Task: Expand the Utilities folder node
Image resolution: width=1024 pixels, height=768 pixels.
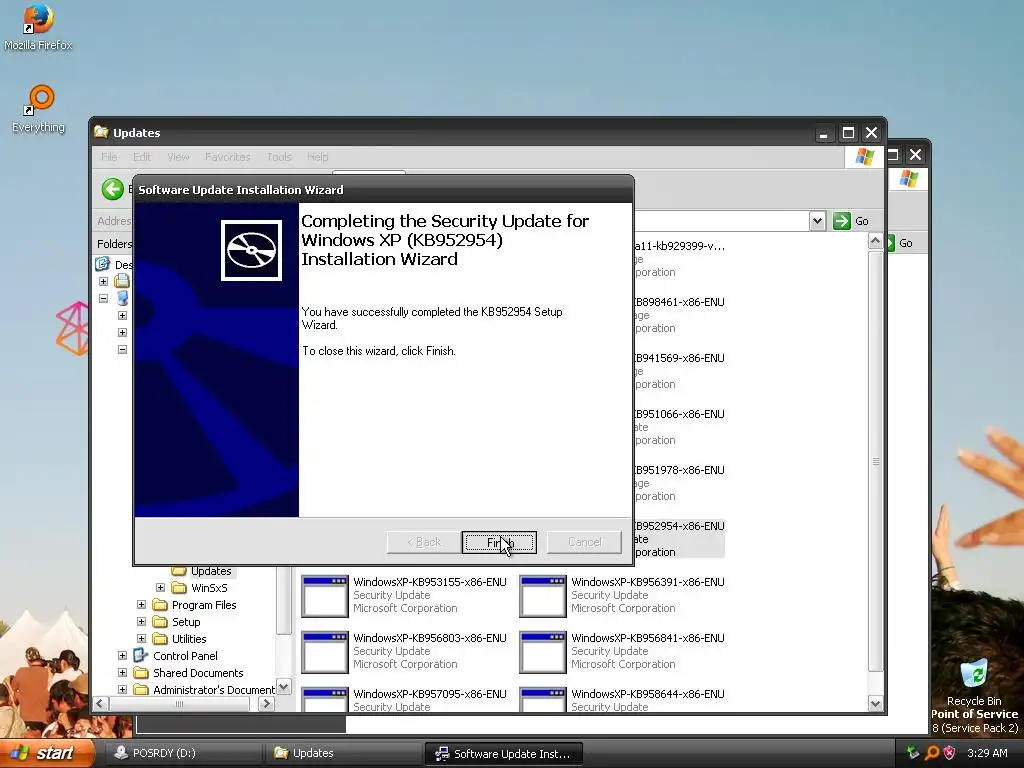Action: [x=141, y=639]
